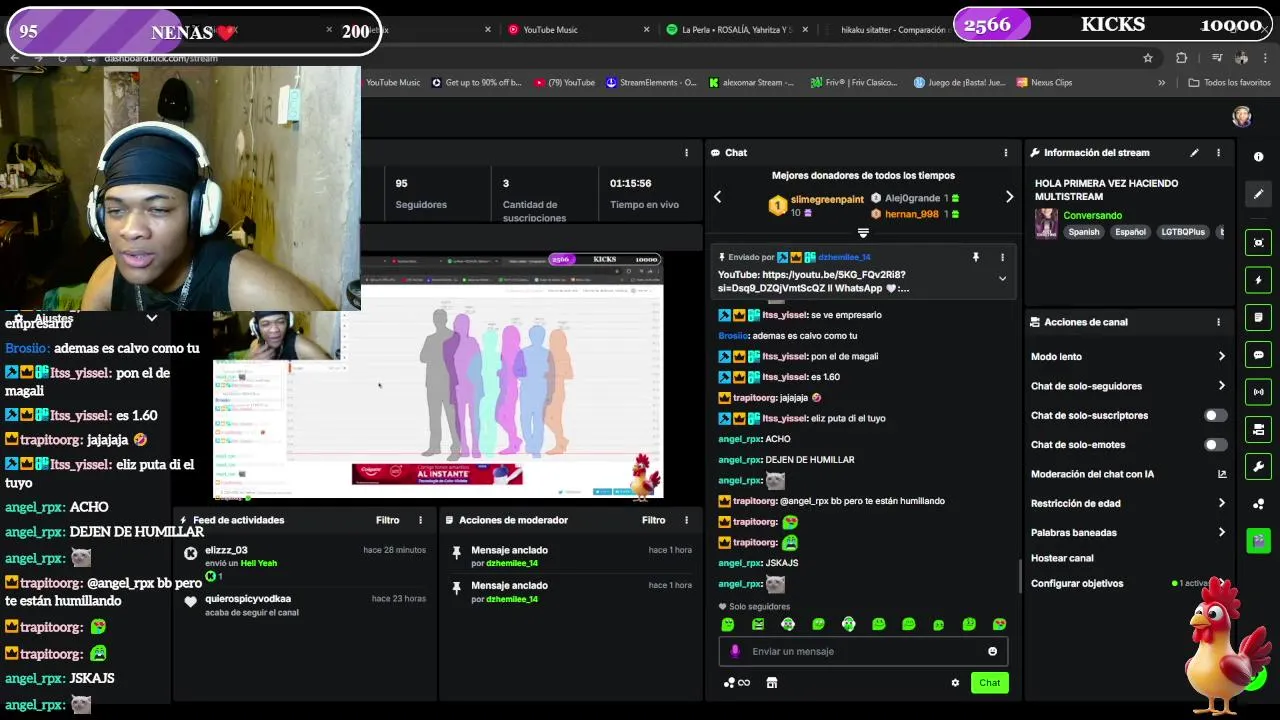Click broadcast signal icon in sidebar
The image size is (1280, 720).
point(1259,392)
